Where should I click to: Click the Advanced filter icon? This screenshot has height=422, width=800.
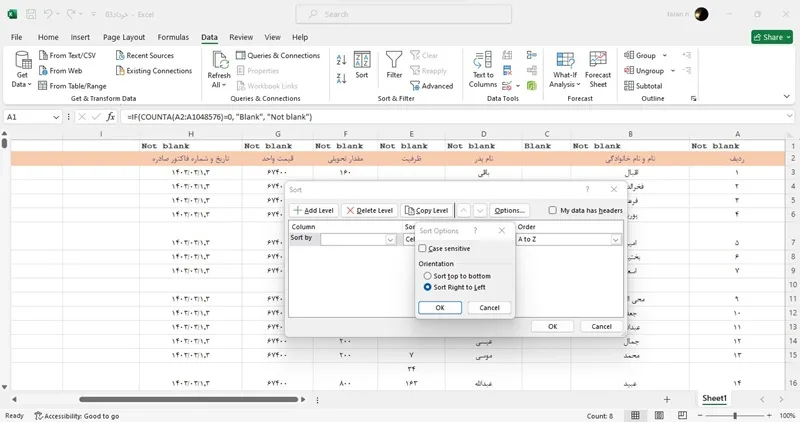point(414,86)
